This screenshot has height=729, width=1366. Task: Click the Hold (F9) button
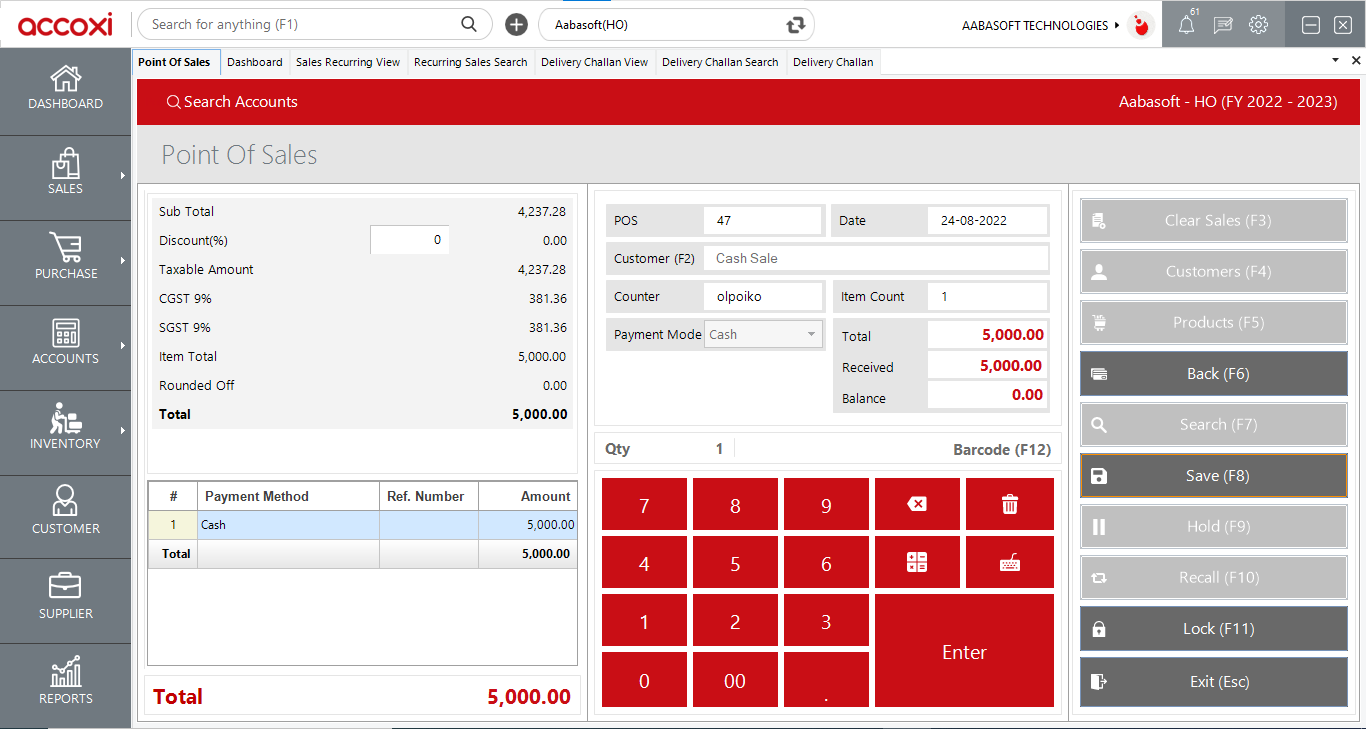click(x=1214, y=527)
